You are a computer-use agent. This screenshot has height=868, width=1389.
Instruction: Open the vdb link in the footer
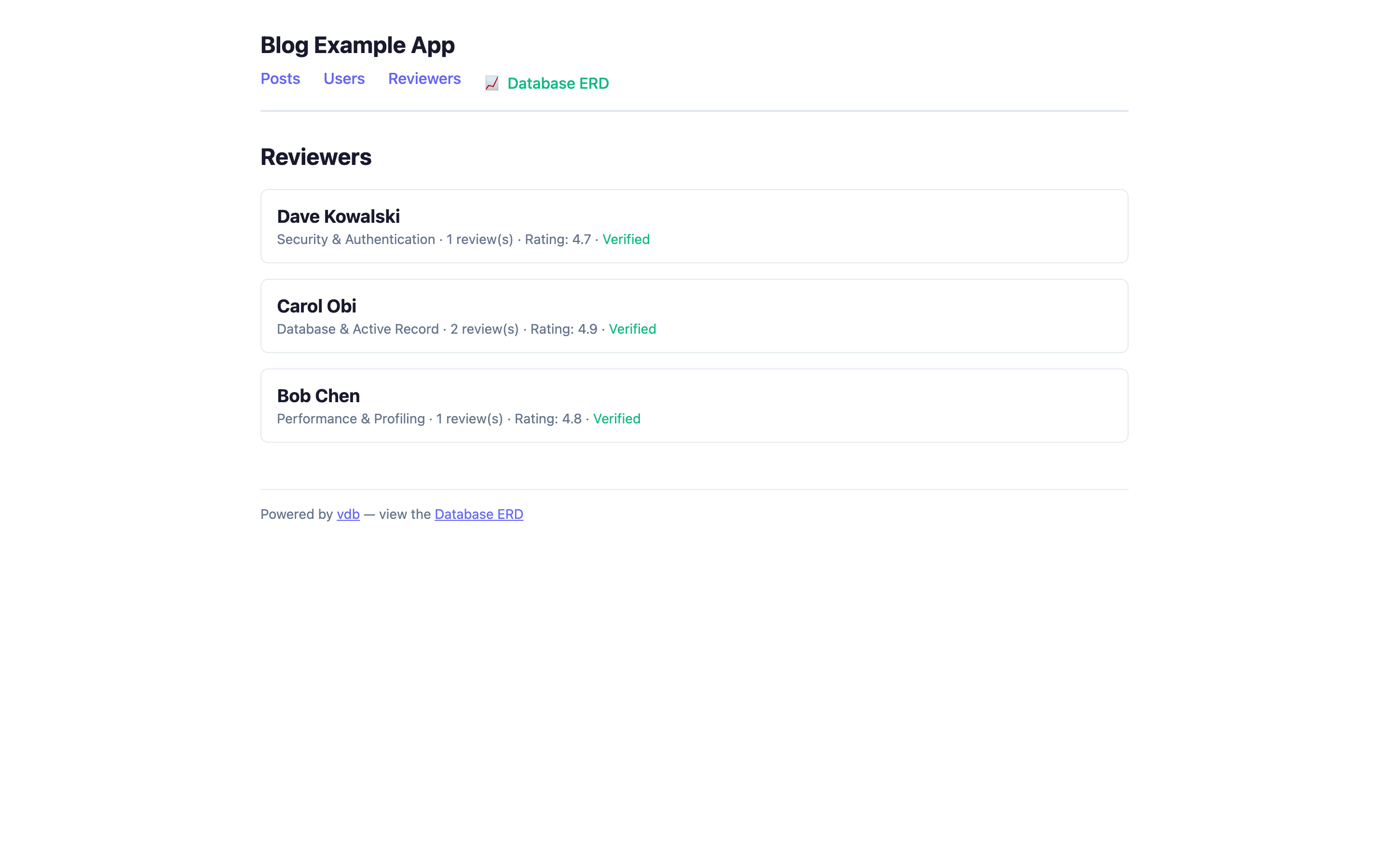pyautogui.click(x=347, y=515)
